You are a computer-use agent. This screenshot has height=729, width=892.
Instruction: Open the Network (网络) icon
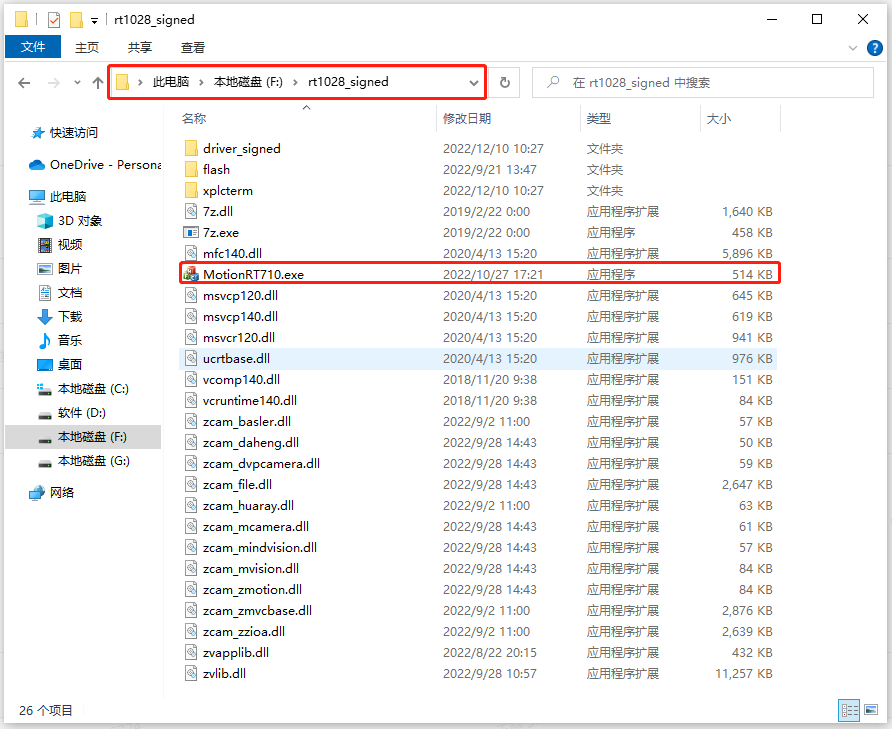point(37,493)
